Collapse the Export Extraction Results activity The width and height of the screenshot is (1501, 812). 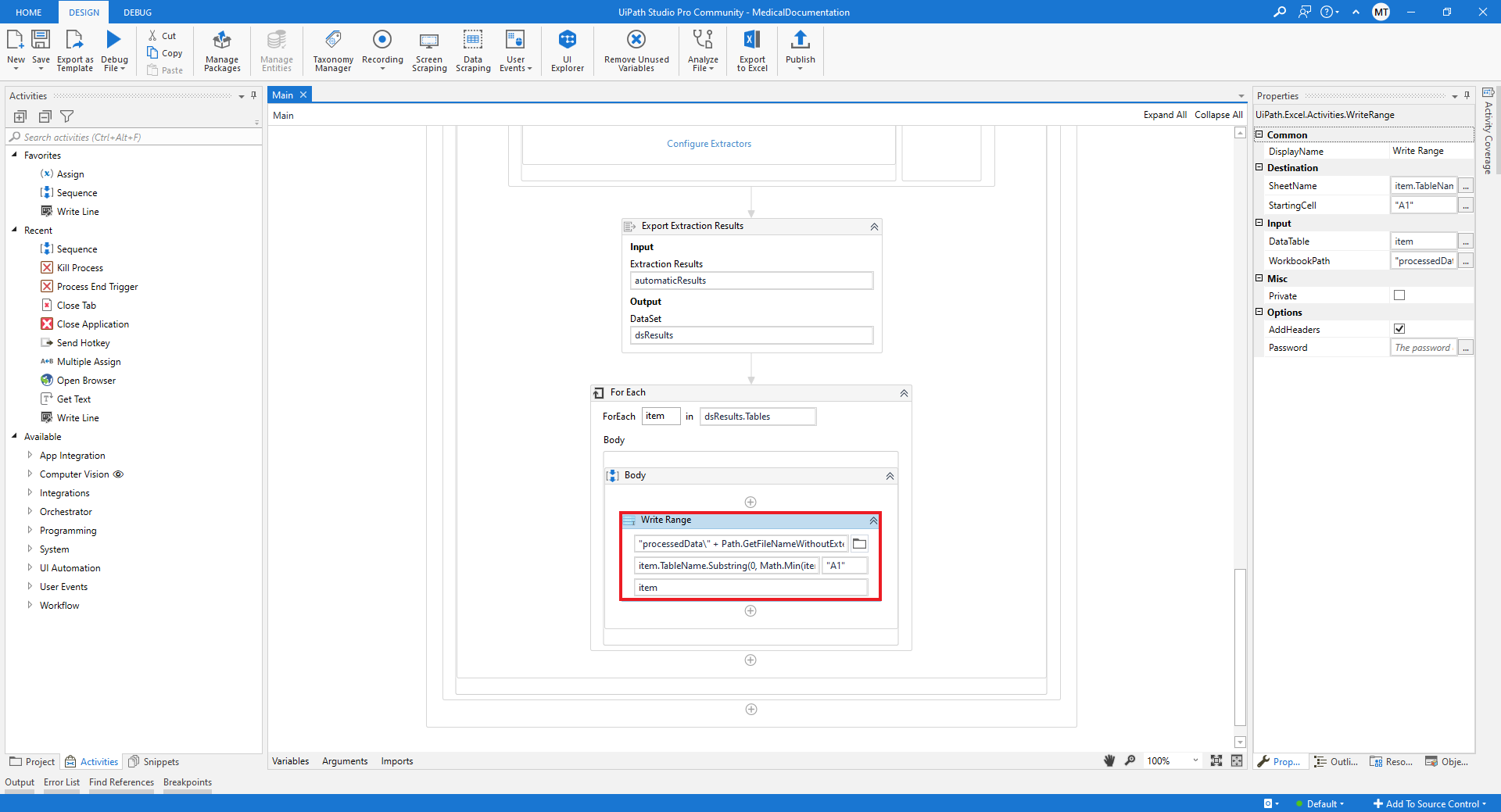(x=873, y=226)
